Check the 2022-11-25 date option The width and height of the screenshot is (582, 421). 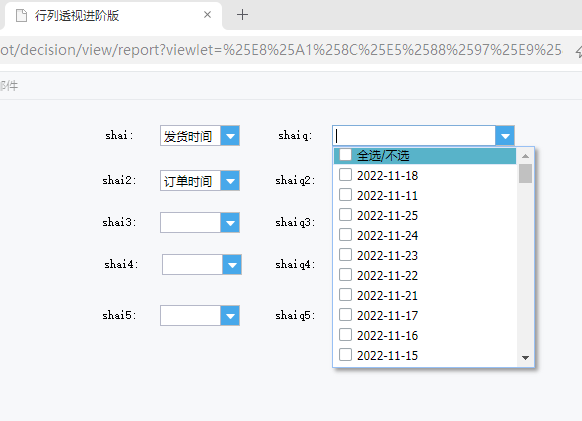pos(345,215)
